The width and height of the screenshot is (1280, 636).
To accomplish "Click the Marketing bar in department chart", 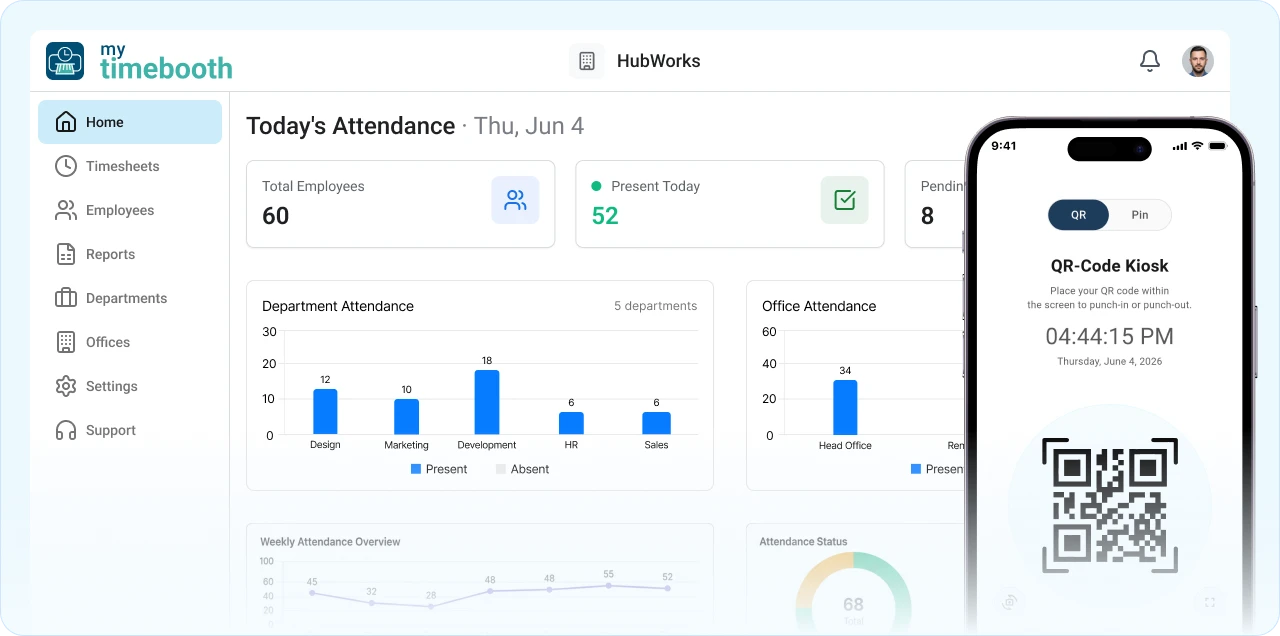I will point(406,416).
